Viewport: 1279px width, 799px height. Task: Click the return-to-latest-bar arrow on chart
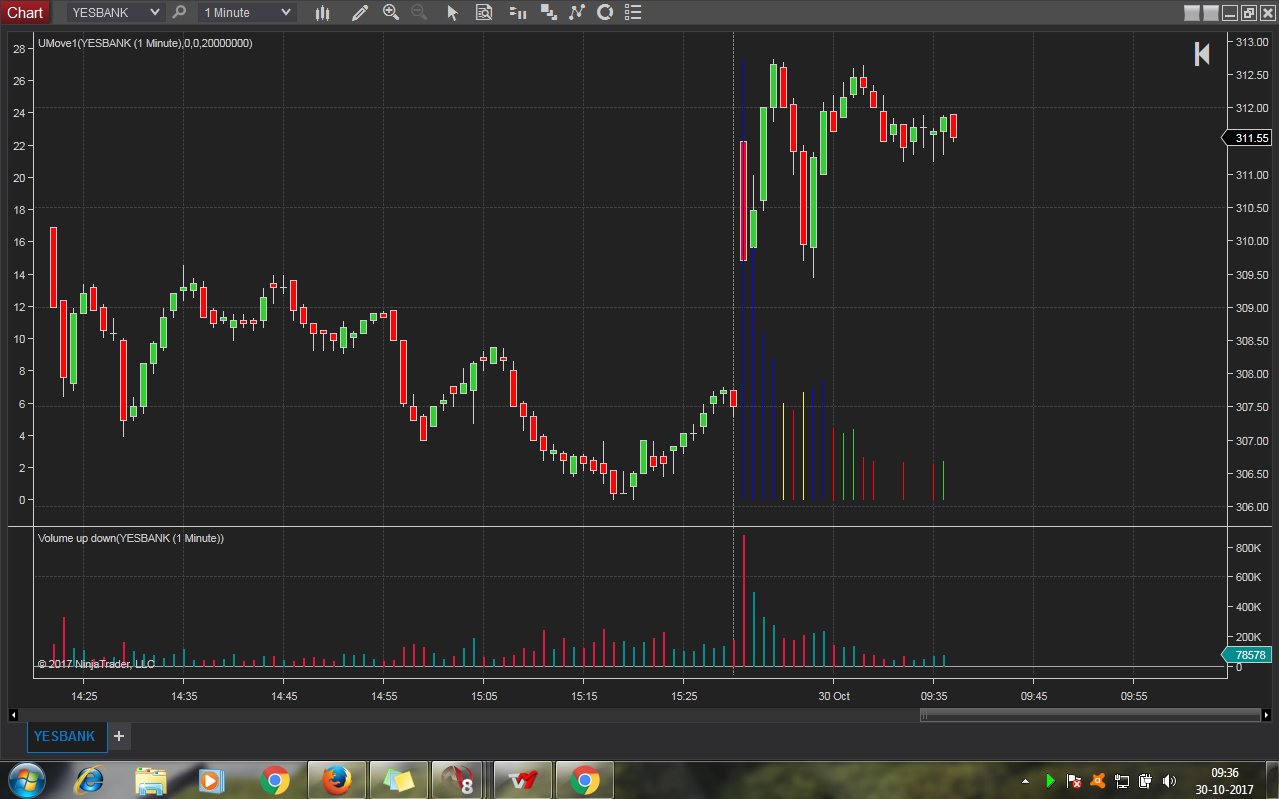(1202, 54)
